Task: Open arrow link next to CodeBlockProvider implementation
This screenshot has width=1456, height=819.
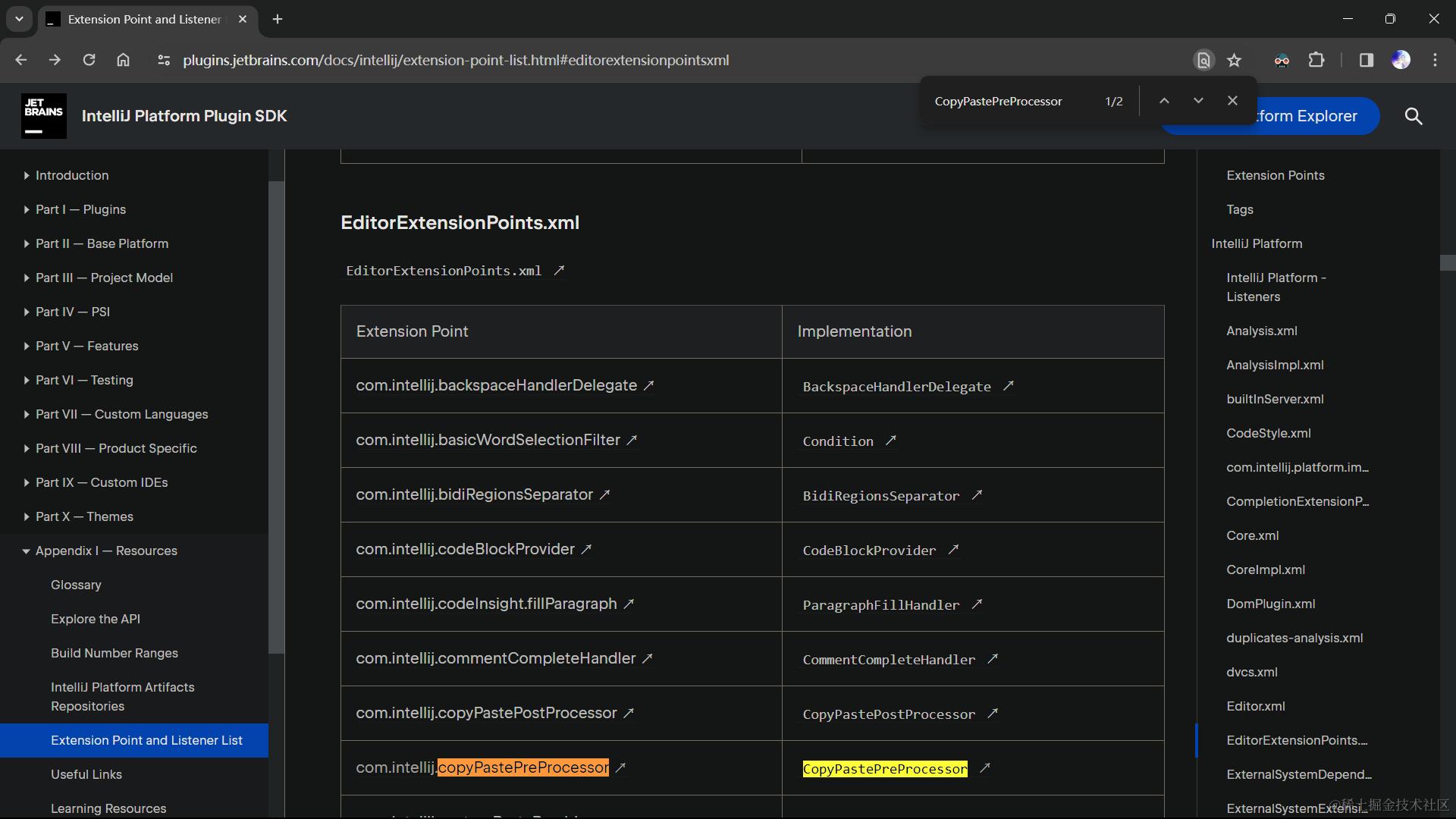Action: click(x=953, y=550)
